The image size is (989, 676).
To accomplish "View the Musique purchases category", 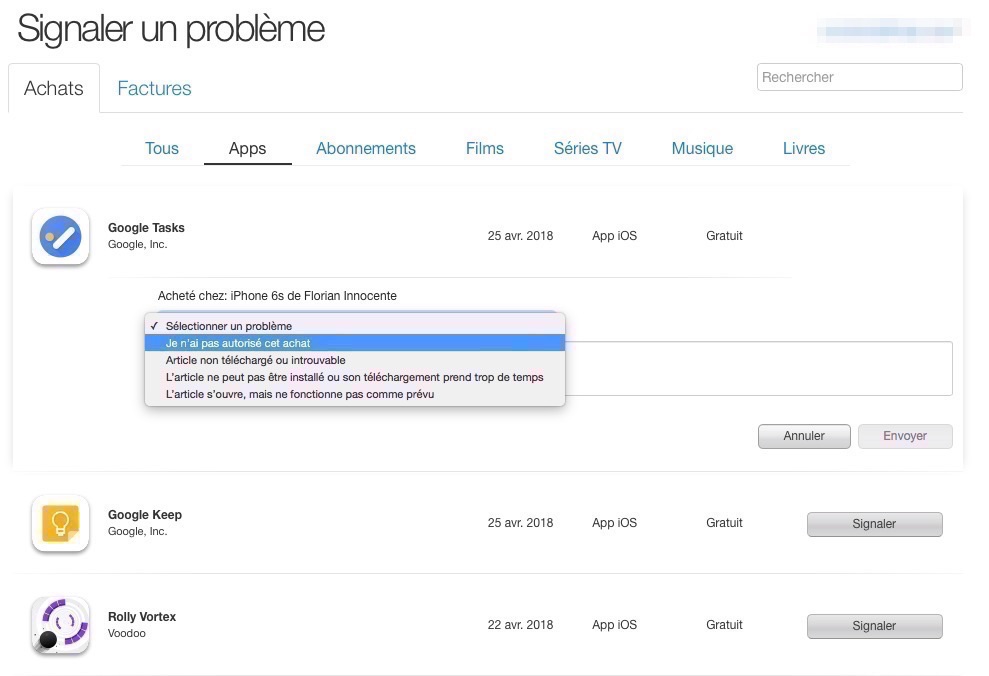I will 702,148.
